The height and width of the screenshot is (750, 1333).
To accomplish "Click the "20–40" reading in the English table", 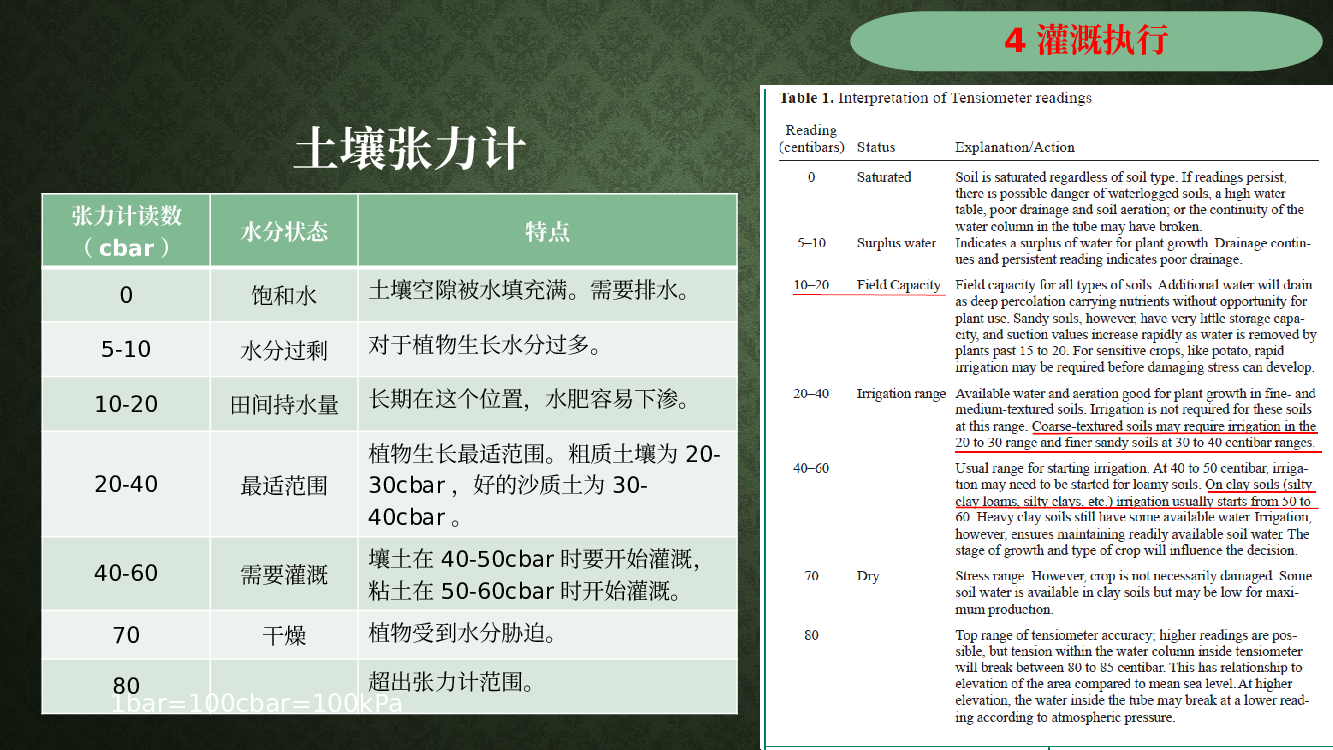I will [811, 393].
